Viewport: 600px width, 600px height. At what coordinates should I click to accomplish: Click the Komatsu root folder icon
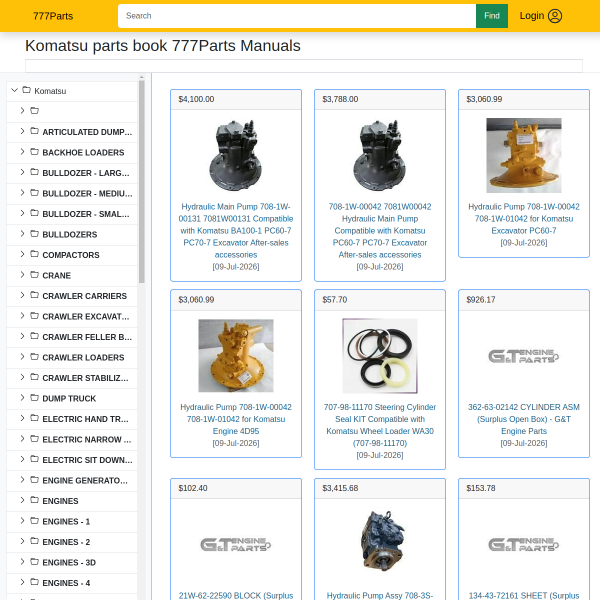click(26, 90)
